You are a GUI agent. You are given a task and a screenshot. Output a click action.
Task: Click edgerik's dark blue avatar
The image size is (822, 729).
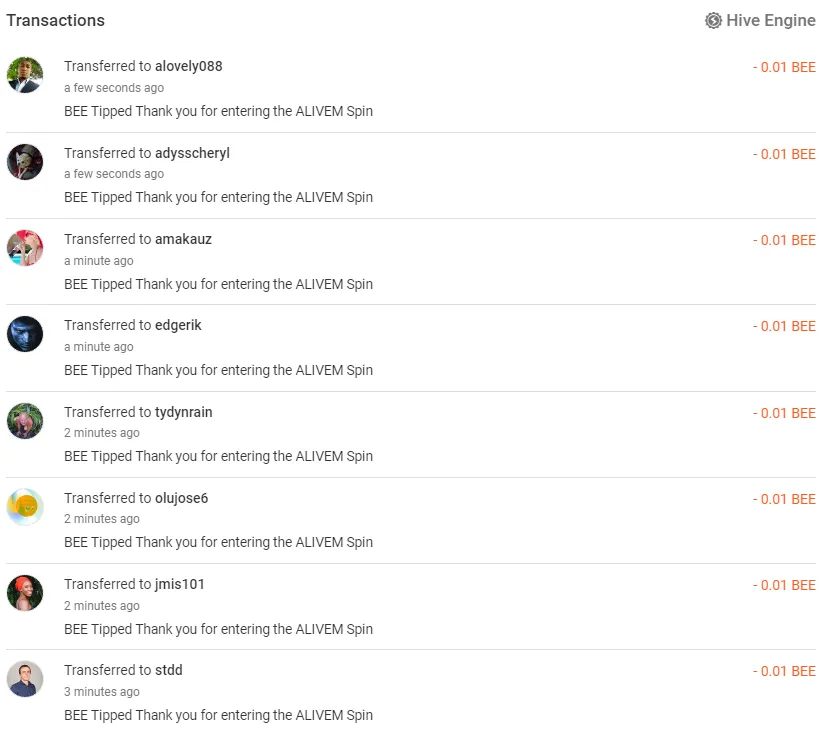click(x=25, y=334)
